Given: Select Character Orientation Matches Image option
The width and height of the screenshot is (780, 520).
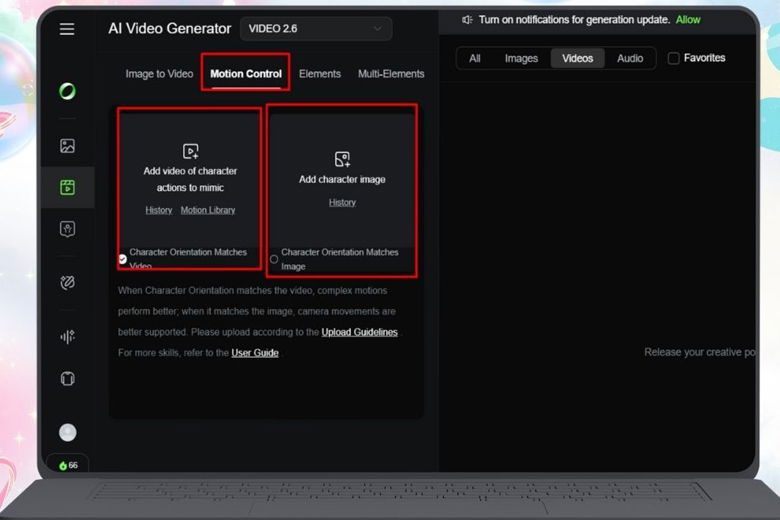Looking at the screenshot, I should click(x=274, y=259).
